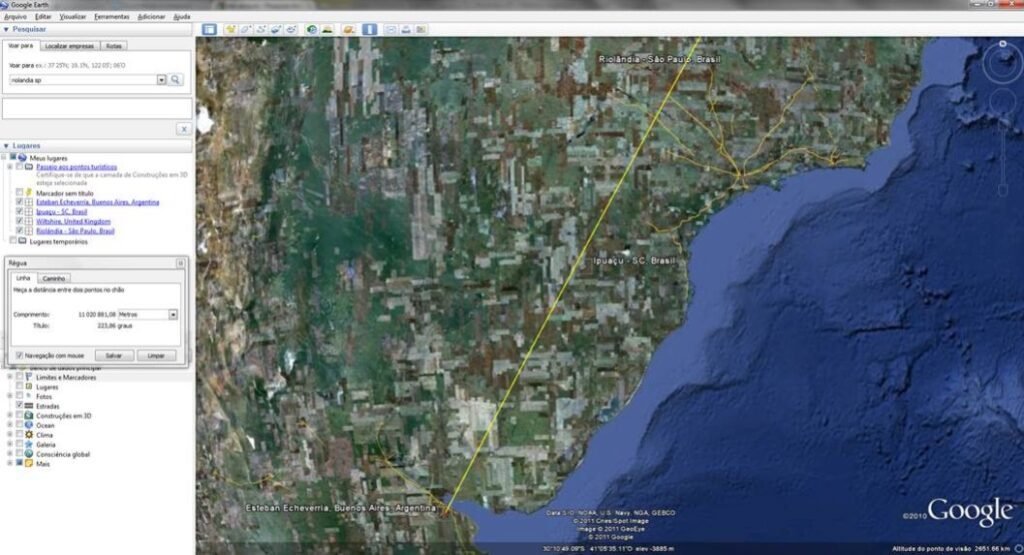Expand the Construções em 3D layer

tap(9, 415)
